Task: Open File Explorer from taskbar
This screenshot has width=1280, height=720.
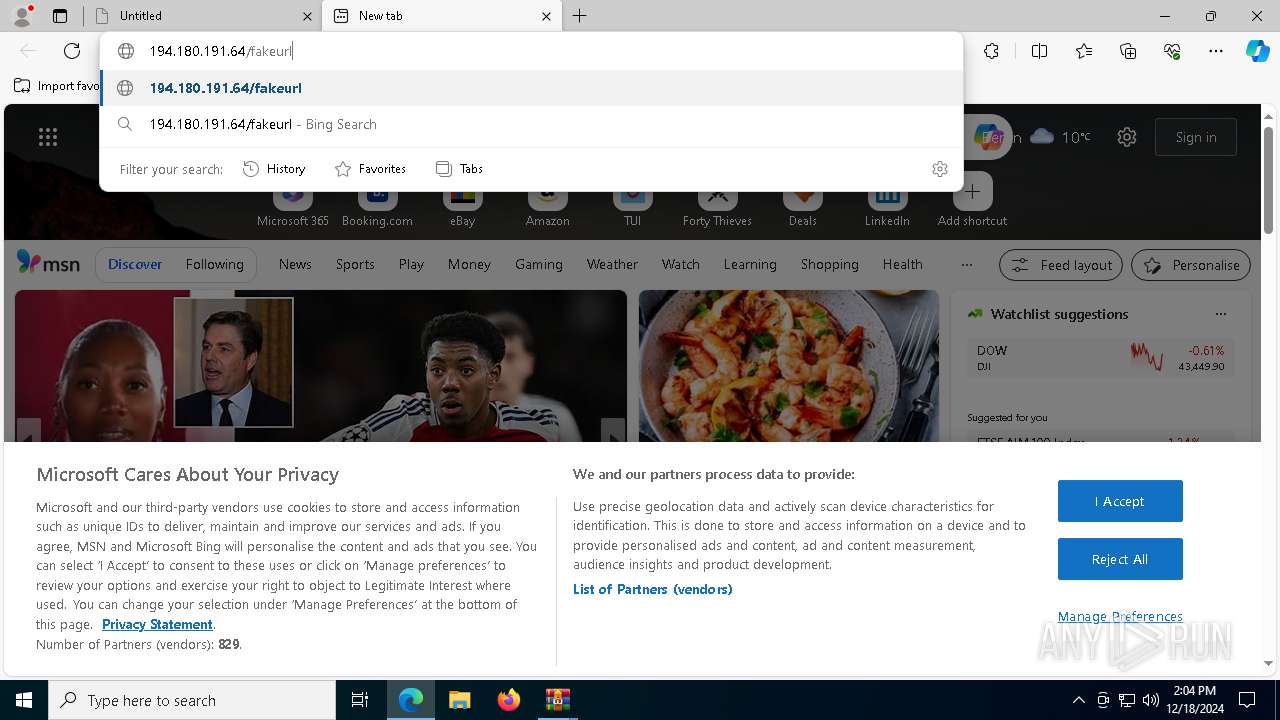Action: [459, 700]
